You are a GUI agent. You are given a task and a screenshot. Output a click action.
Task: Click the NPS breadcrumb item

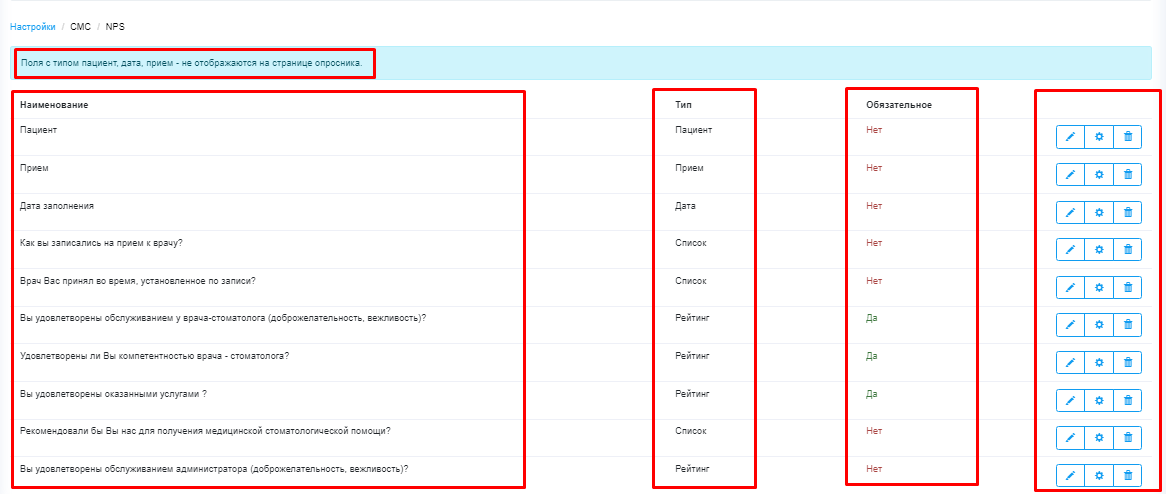(115, 27)
